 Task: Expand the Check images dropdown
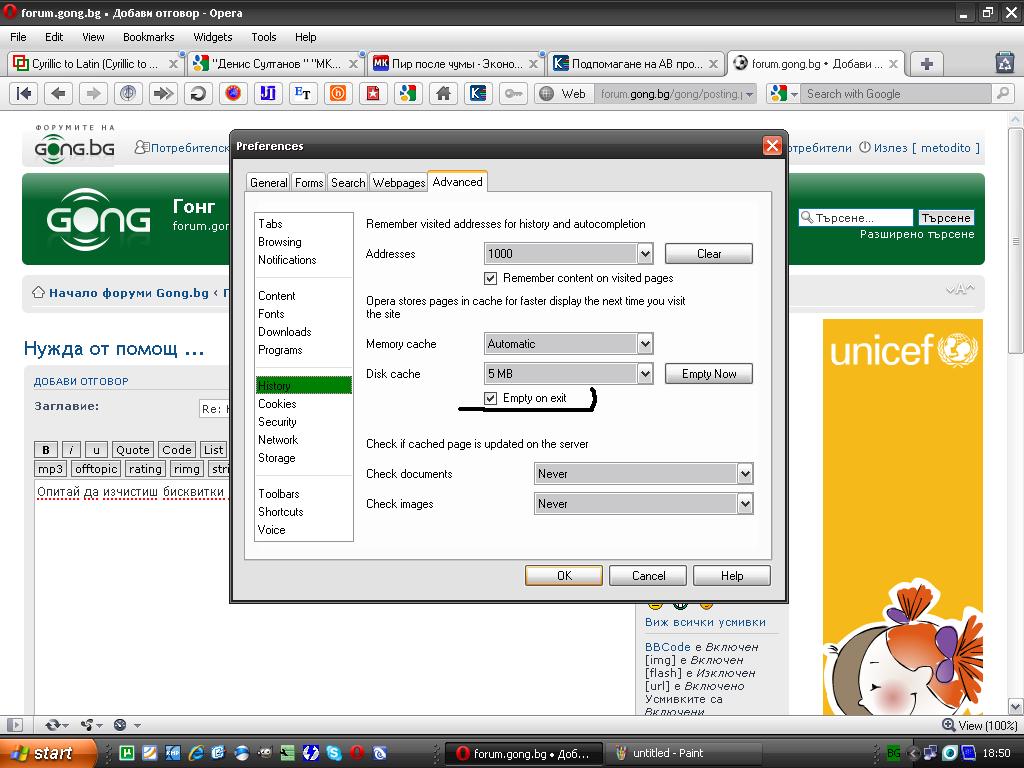click(x=744, y=504)
